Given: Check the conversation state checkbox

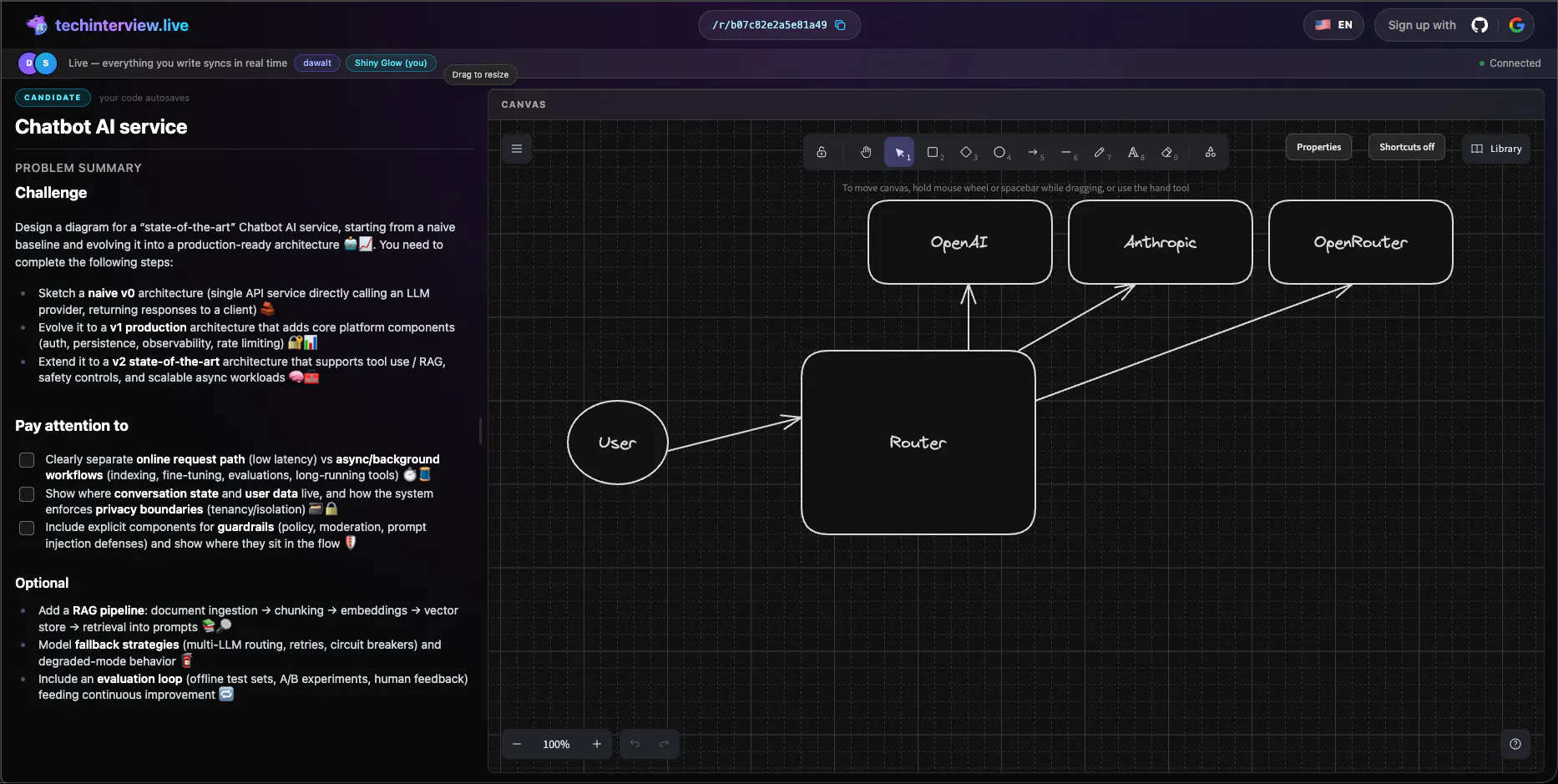Looking at the screenshot, I should point(27,494).
